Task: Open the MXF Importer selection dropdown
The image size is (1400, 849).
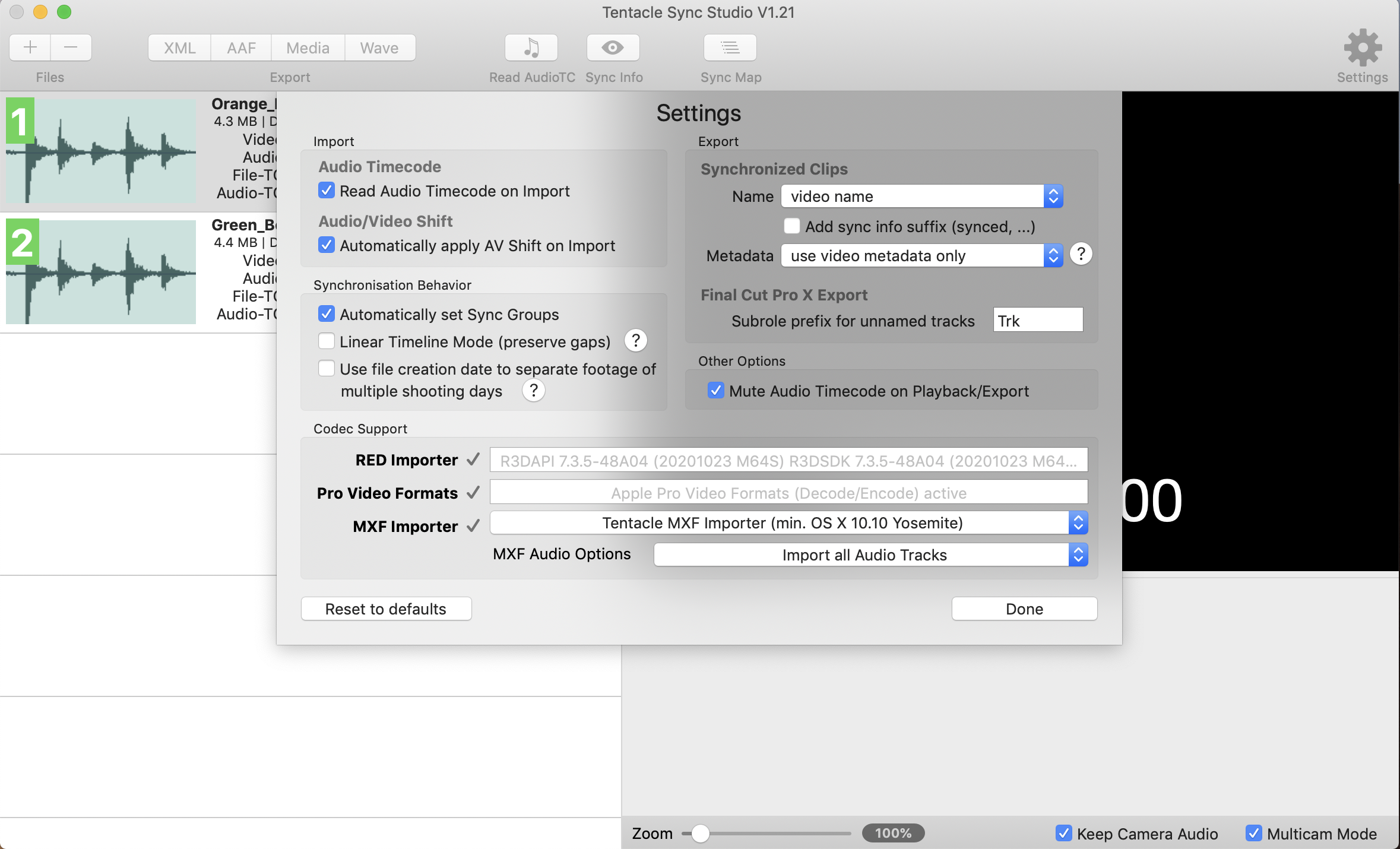Action: [788, 523]
